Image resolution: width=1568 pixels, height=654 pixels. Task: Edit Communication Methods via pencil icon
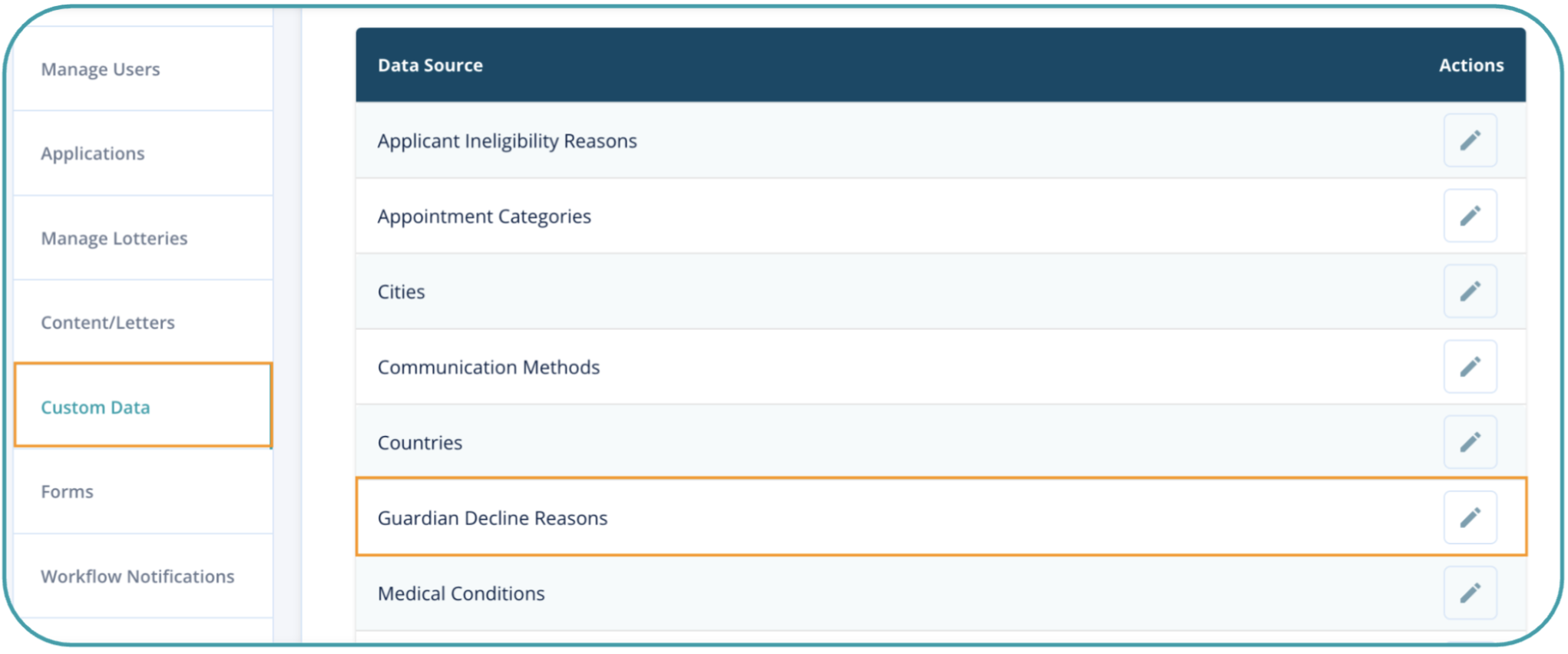pyautogui.click(x=1469, y=366)
